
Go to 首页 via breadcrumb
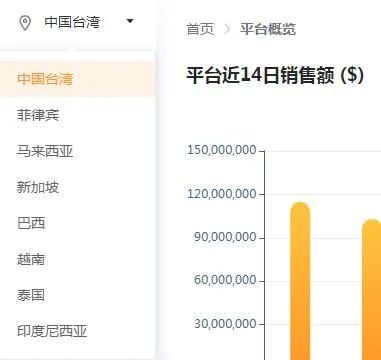(x=200, y=29)
